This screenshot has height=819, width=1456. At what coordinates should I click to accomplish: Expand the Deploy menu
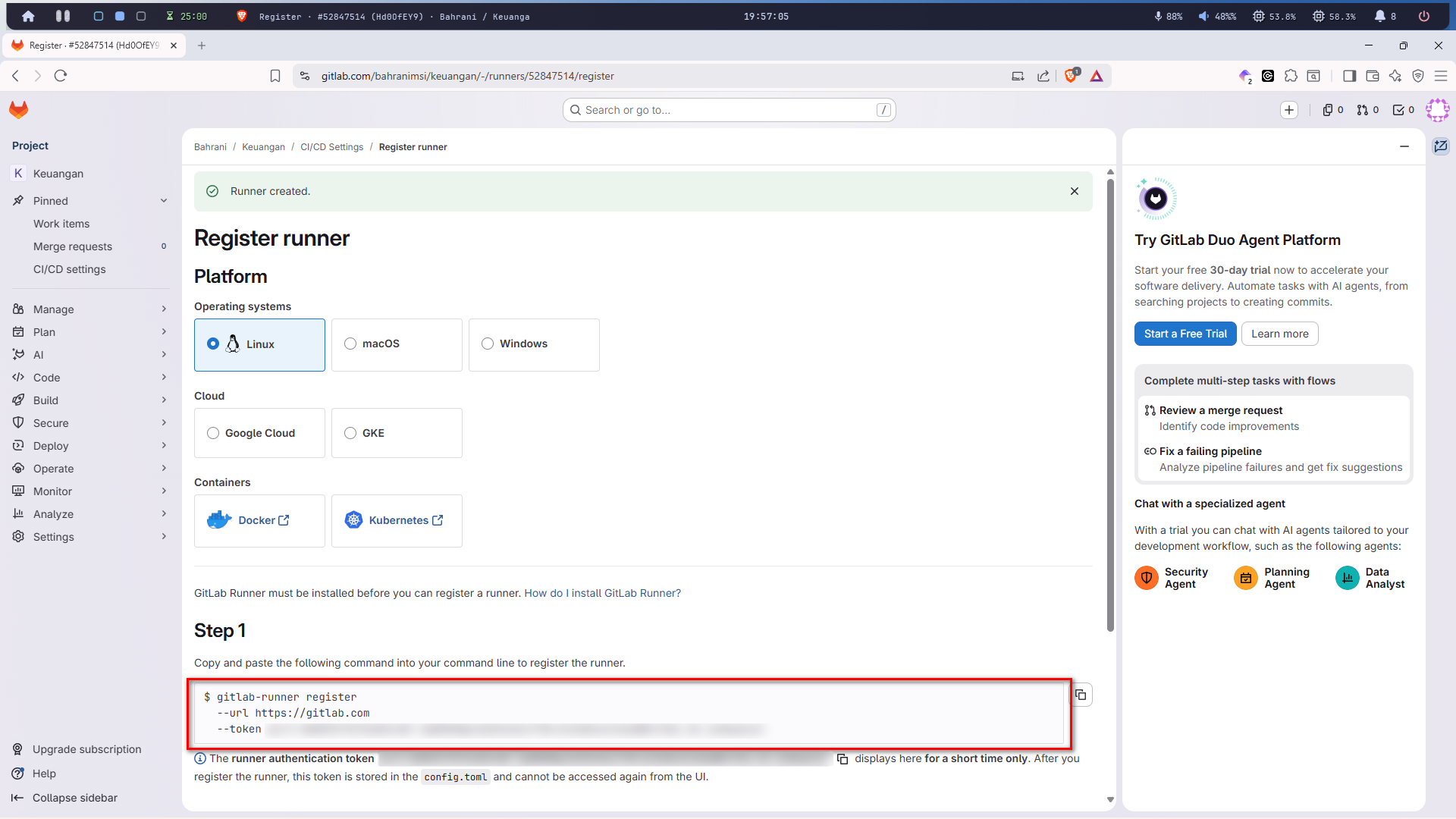[x=91, y=446]
